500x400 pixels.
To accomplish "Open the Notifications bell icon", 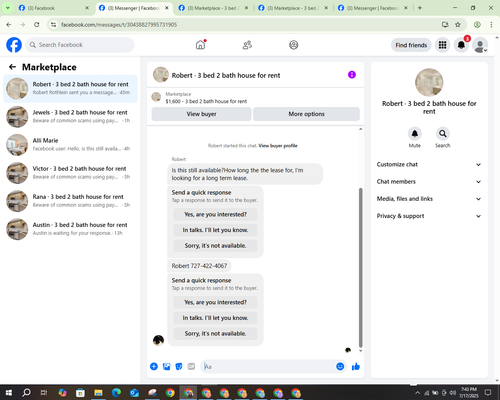I will pos(461,45).
